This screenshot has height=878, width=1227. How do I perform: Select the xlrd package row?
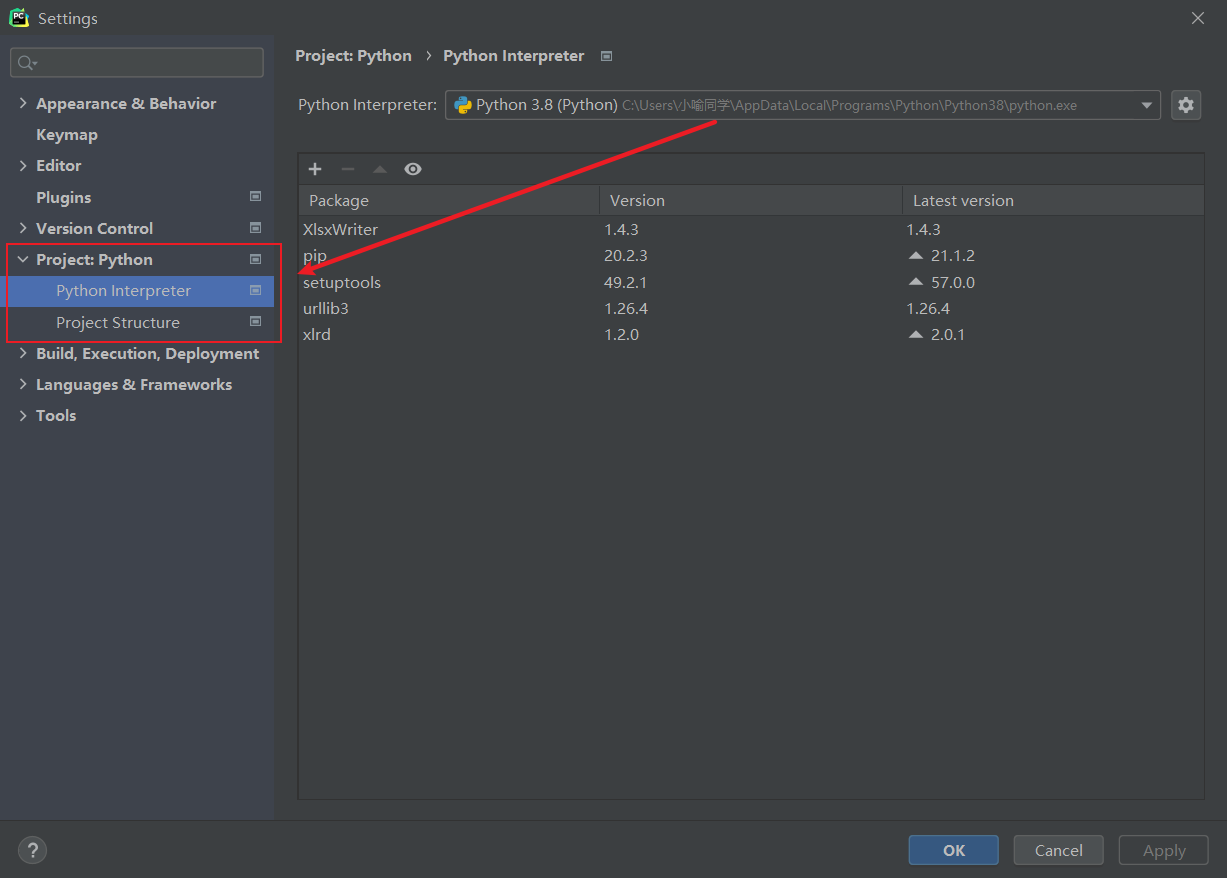tap(751, 334)
